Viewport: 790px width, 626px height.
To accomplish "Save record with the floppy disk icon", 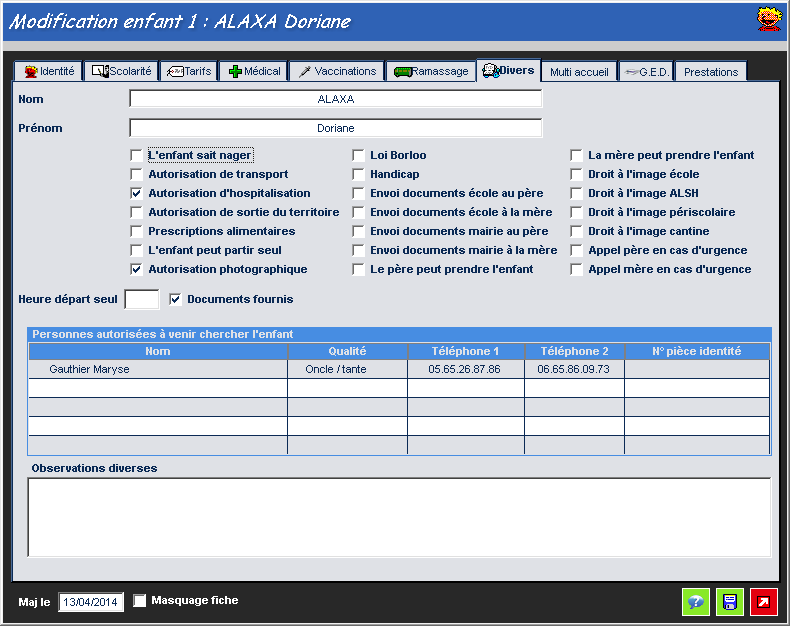I will pos(730,602).
